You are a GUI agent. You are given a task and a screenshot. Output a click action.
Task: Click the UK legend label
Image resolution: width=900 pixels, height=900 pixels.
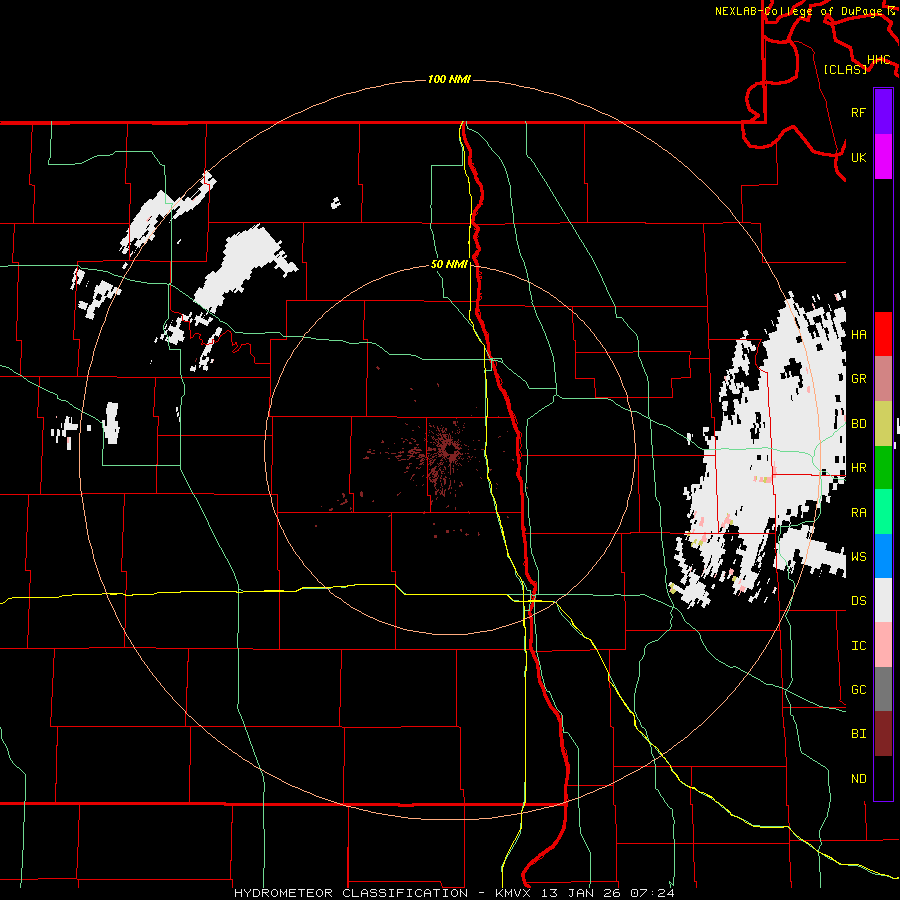pyautogui.click(x=858, y=157)
